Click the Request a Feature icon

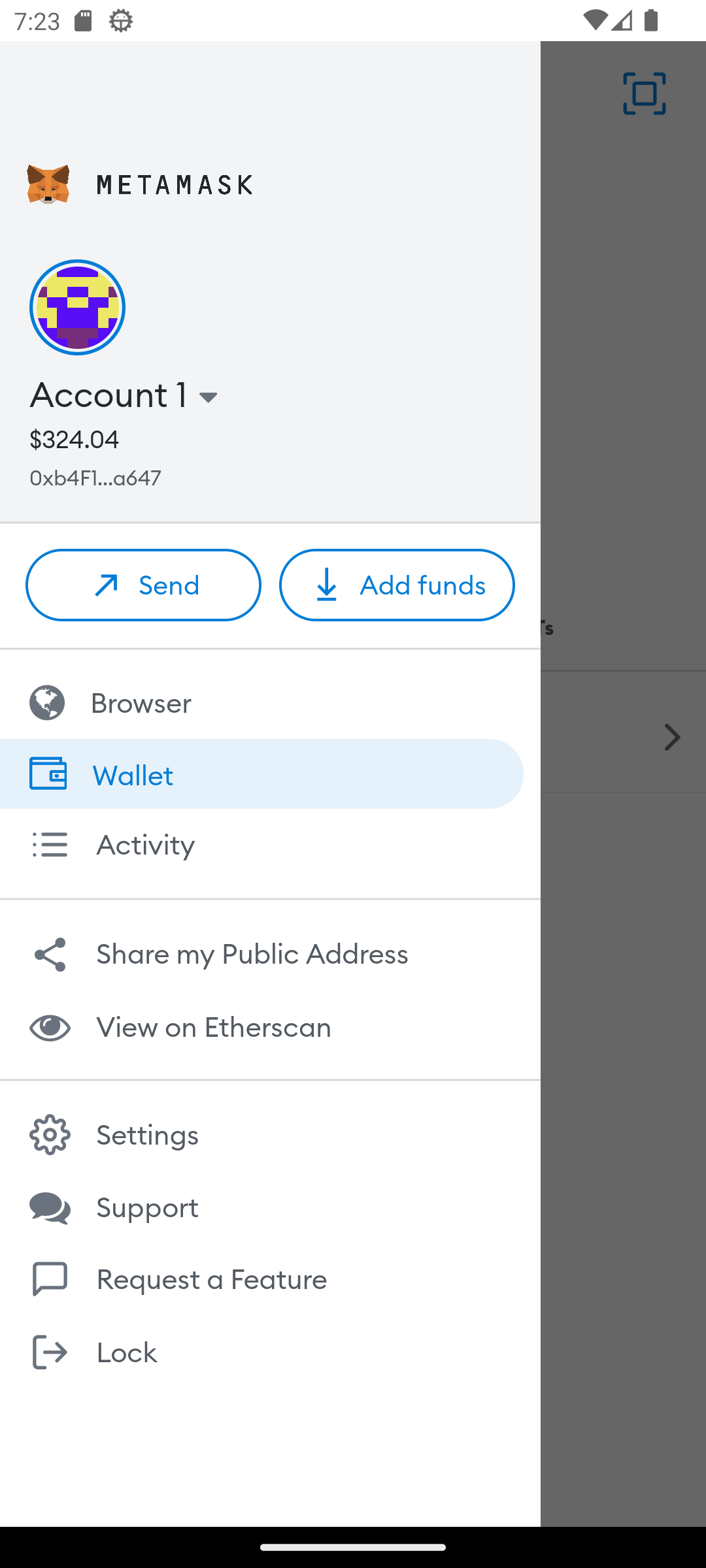[50, 1279]
